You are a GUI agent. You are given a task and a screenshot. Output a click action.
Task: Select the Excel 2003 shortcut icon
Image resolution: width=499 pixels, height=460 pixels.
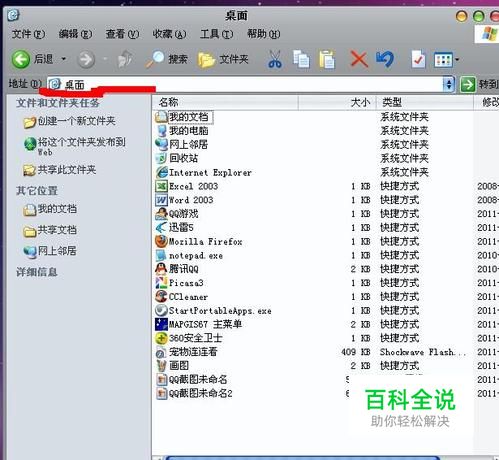161,186
